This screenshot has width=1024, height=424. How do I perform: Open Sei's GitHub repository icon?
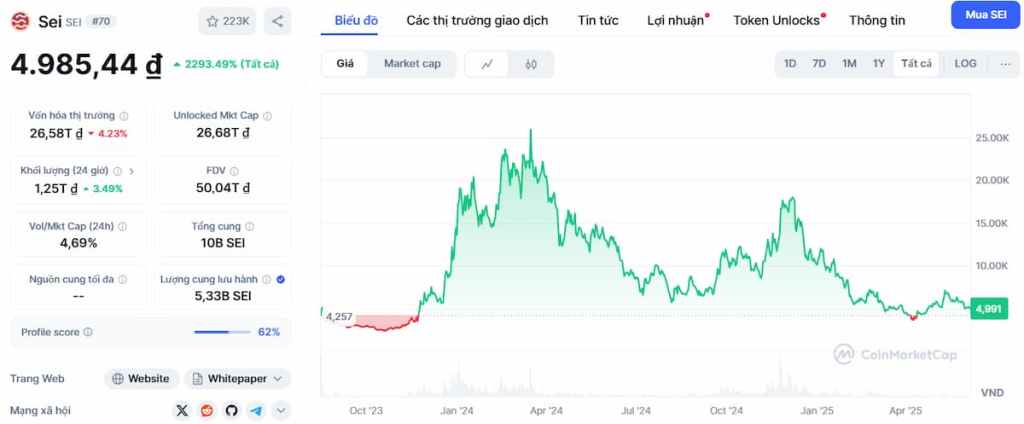[232, 410]
